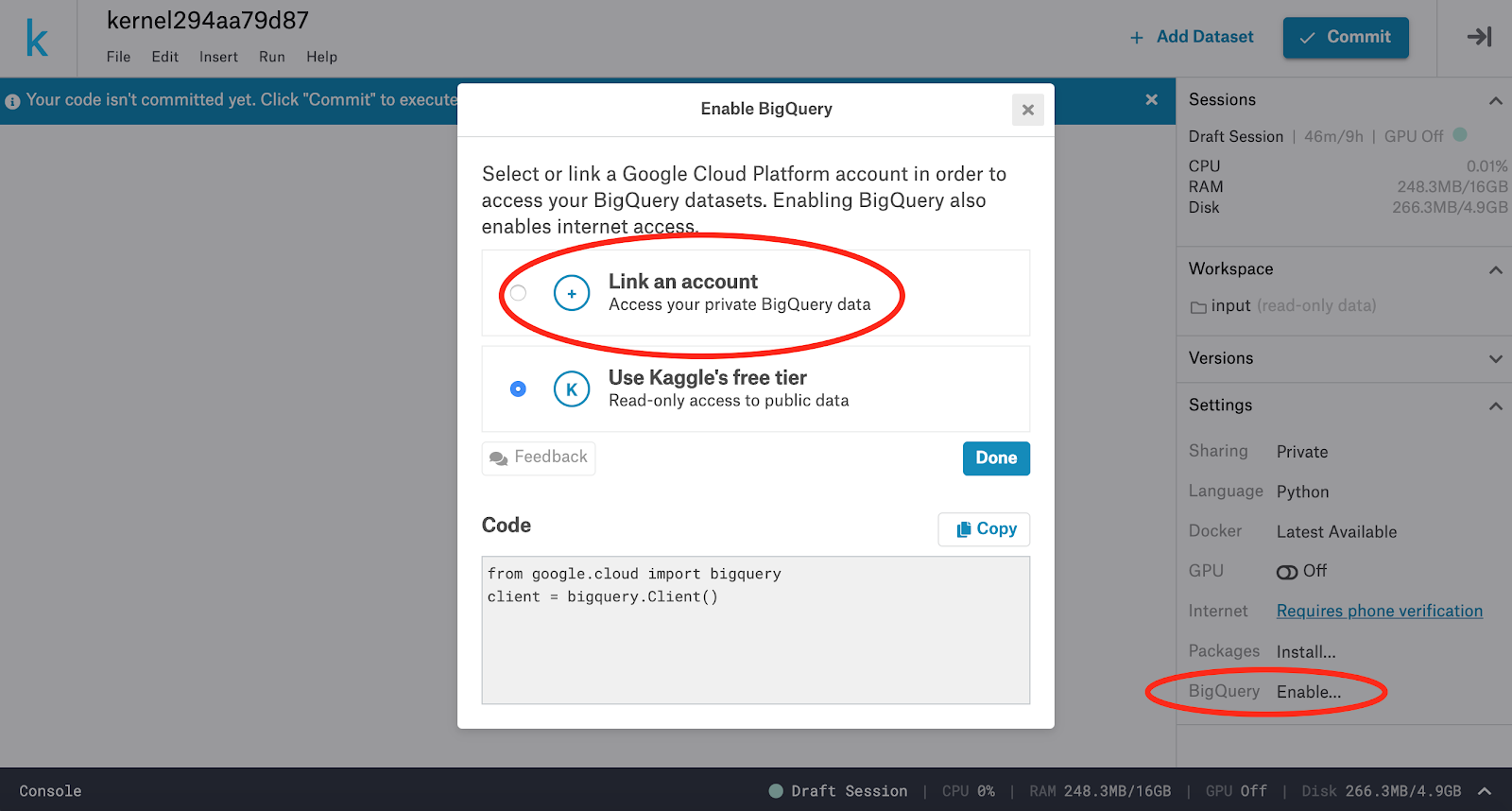Select Use Kaggle's free tier radio button
The width and height of the screenshot is (1512, 811).
point(518,389)
